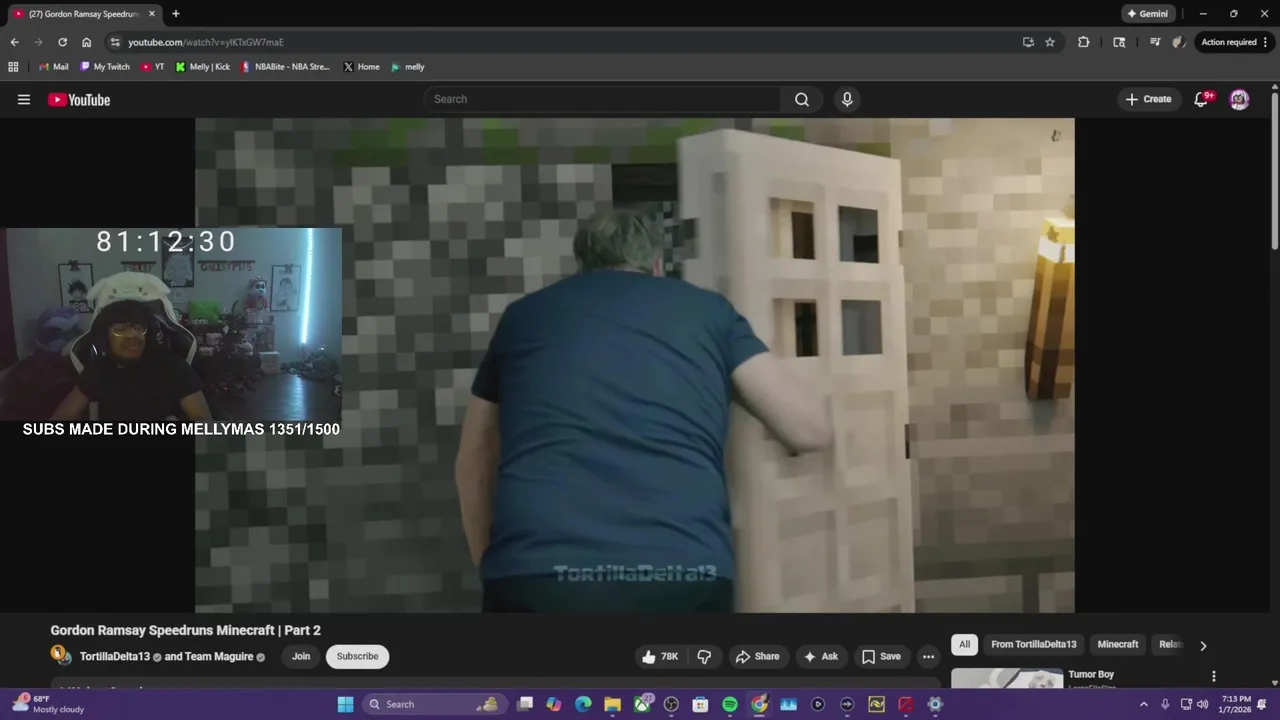Close the Gordon Ramsay Speedruns tab
The image size is (1280, 720).
[152, 14]
